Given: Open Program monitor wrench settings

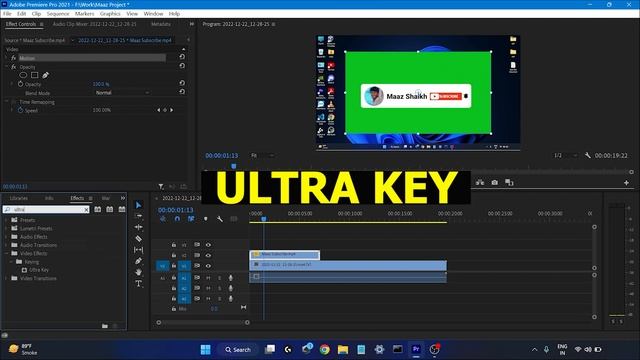Looking at the screenshot, I should pos(588,156).
